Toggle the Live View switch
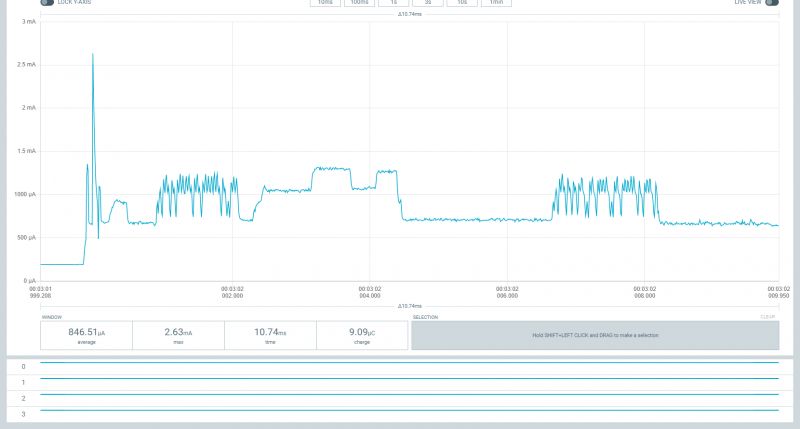This screenshot has width=800, height=429. (772, 2)
